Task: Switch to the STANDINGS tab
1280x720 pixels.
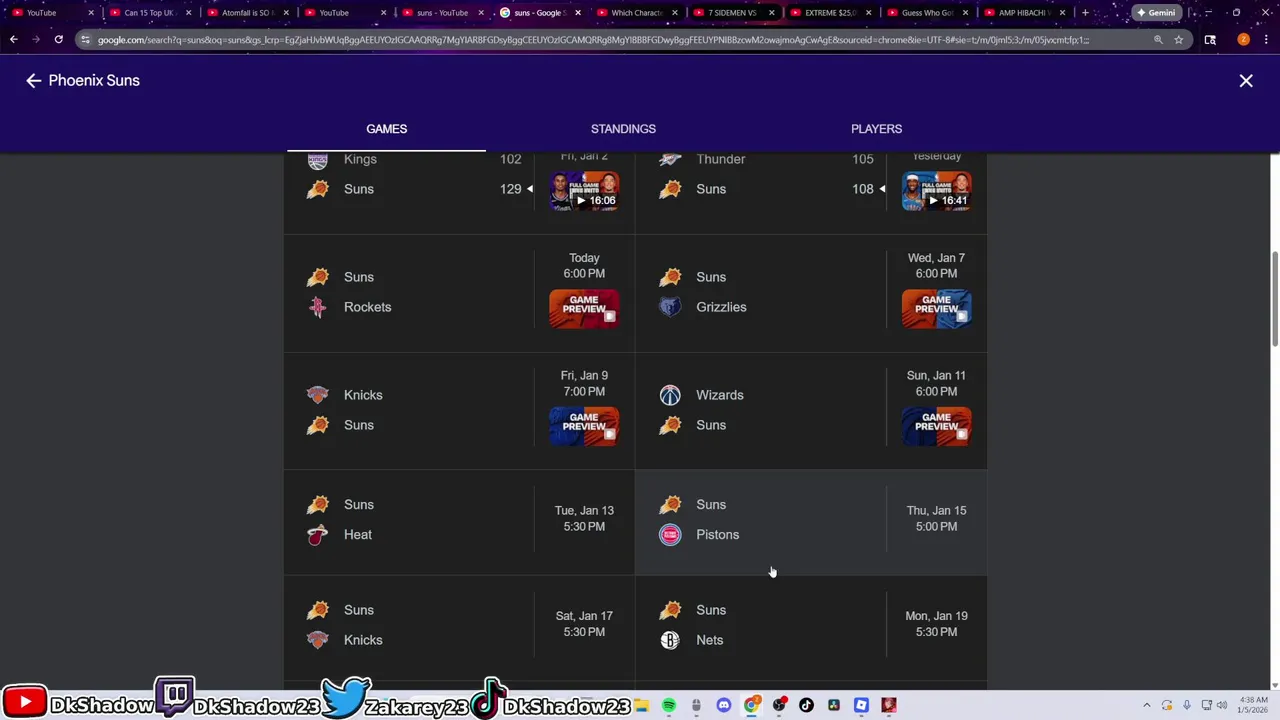Action: click(623, 129)
